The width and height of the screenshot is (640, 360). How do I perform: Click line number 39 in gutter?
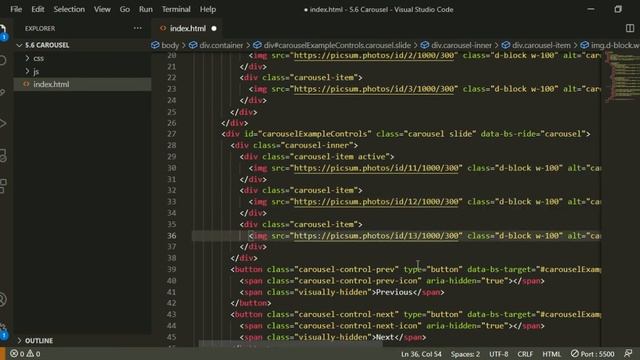pos(171,269)
